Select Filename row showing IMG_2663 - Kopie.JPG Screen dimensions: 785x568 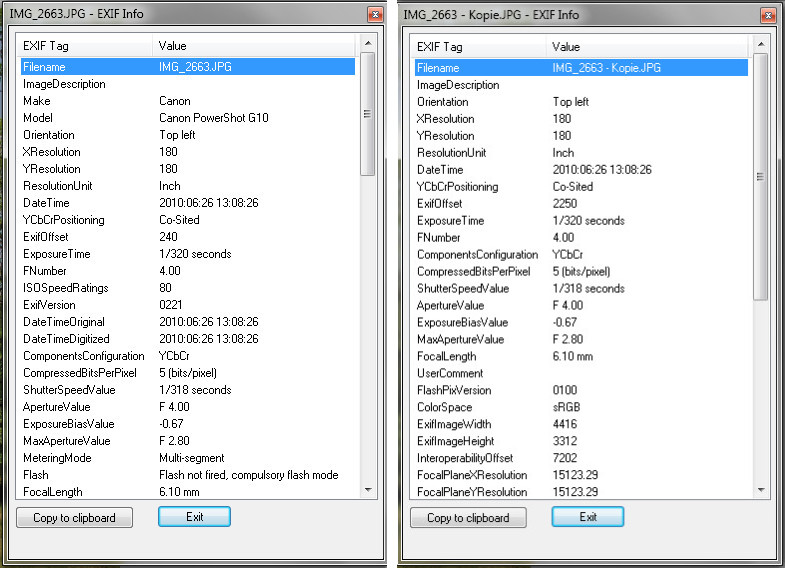(x=581, y=68)
